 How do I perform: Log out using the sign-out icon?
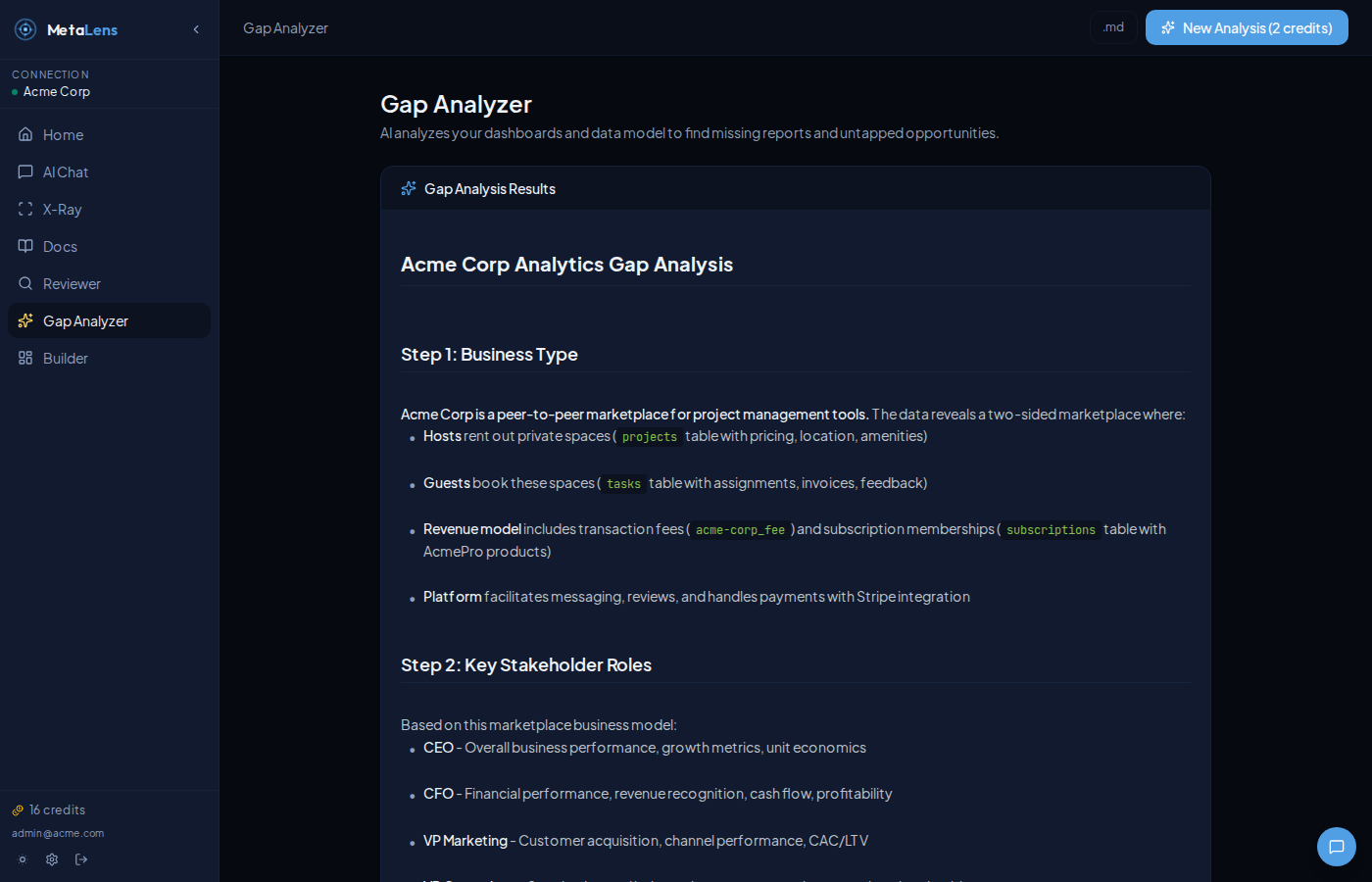pyautogui.click(x=81, y=859)
